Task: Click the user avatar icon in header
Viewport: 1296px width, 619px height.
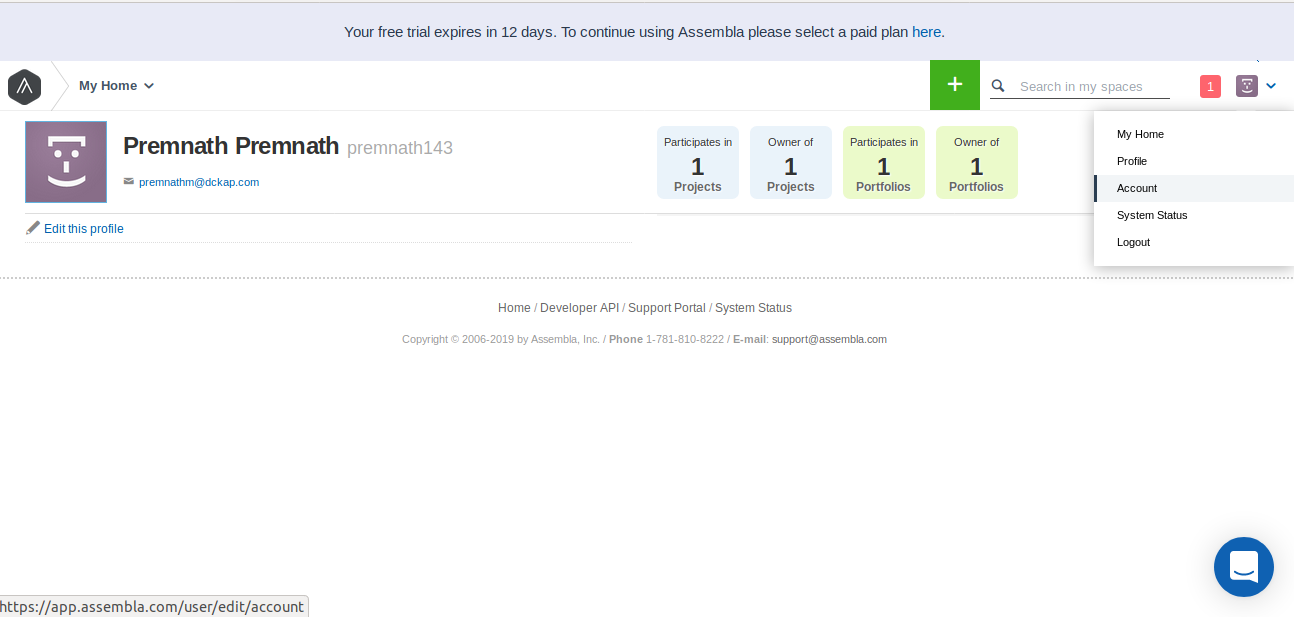Action: [1246, 86]
